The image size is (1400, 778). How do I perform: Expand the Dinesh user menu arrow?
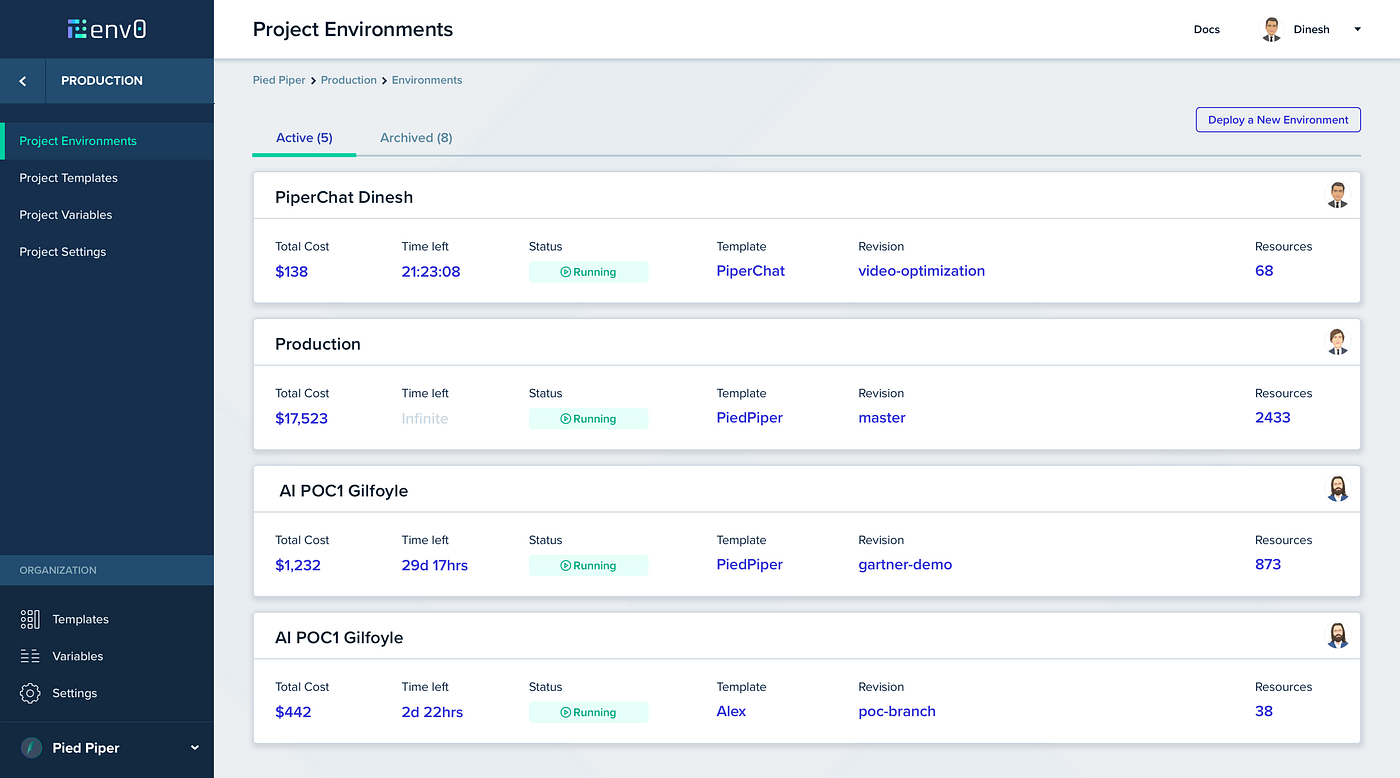tap(1357, 29)
